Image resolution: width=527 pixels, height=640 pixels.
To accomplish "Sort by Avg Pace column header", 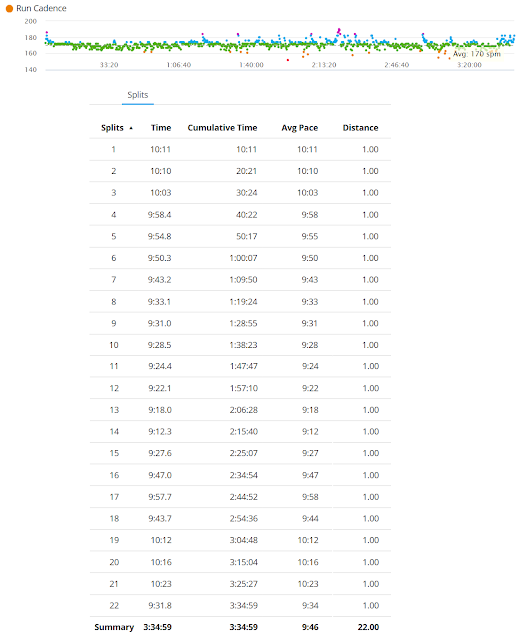I will click(299, 128).
